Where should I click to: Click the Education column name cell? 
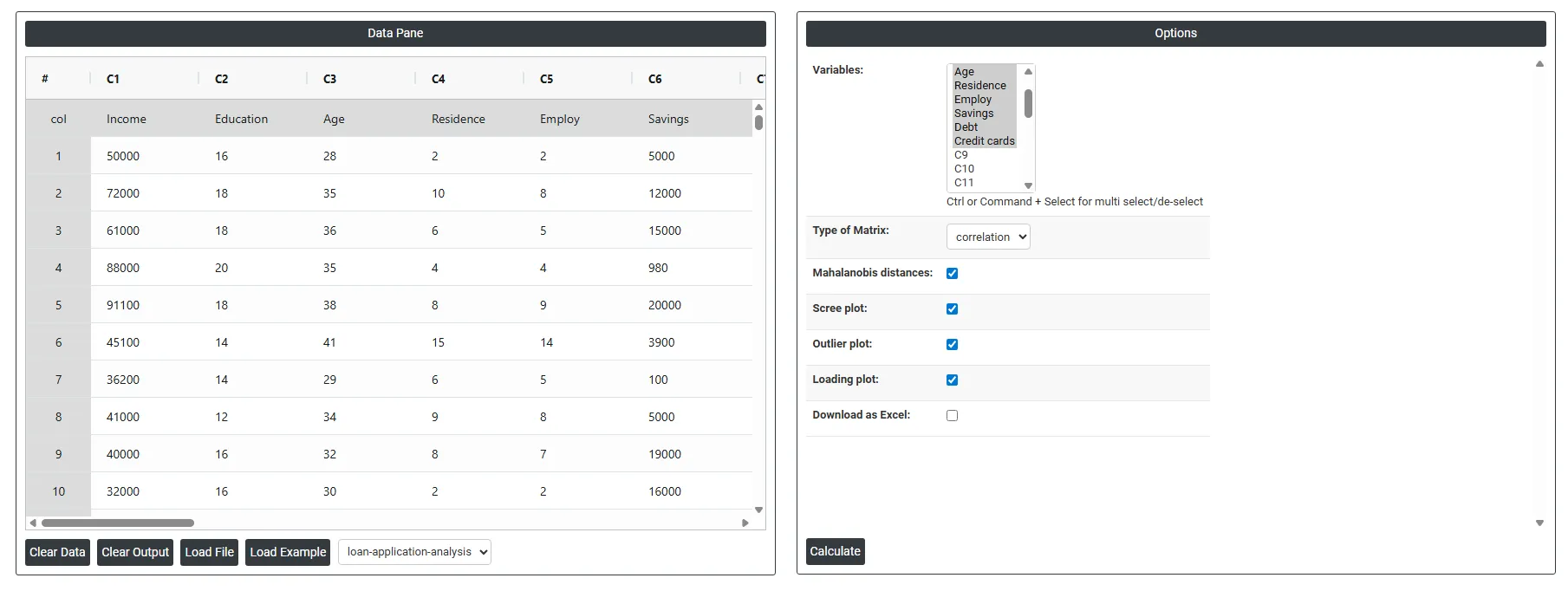pos(253,119)
